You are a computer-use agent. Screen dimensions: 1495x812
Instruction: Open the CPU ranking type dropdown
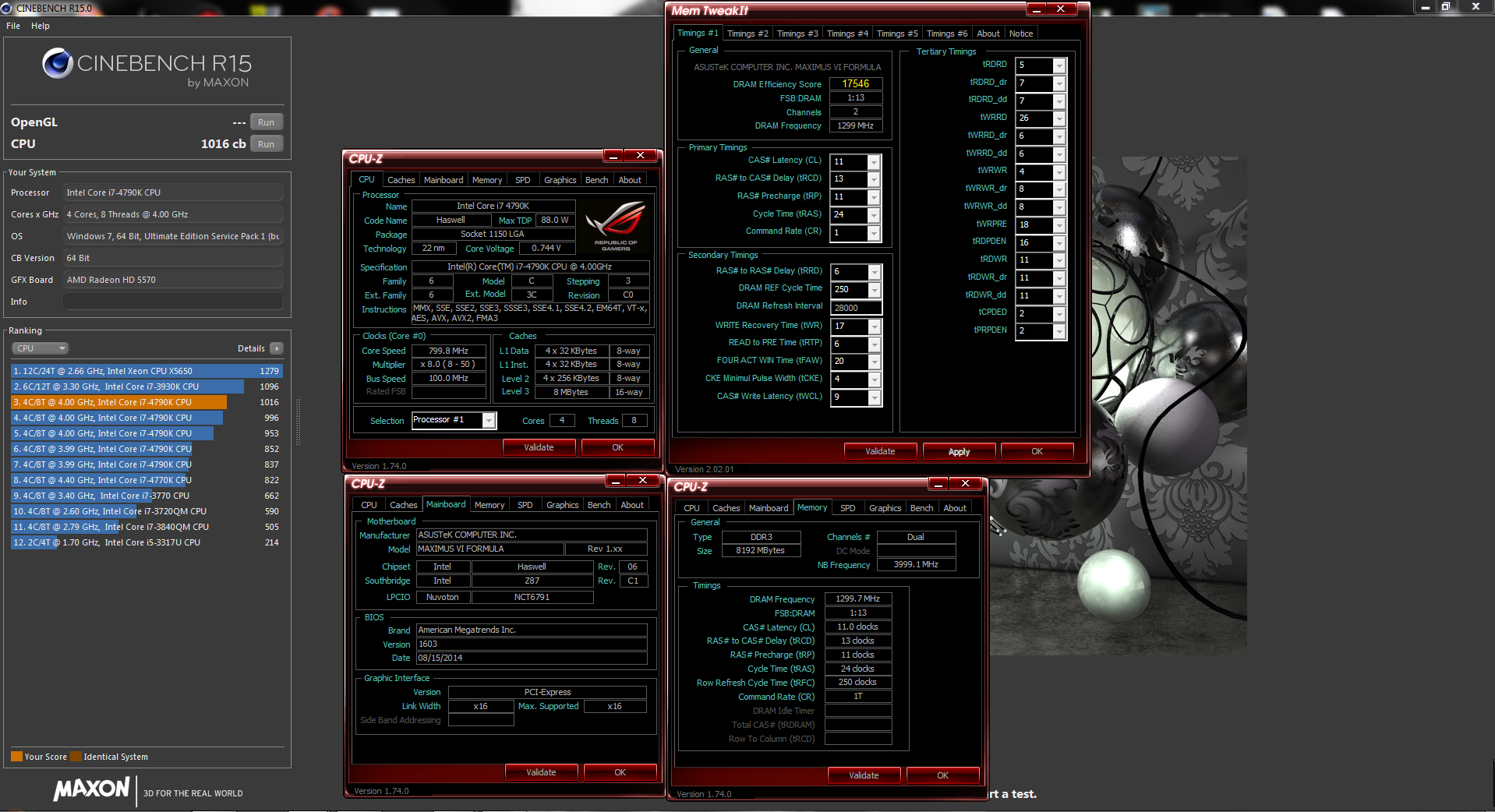pos(40,348)
